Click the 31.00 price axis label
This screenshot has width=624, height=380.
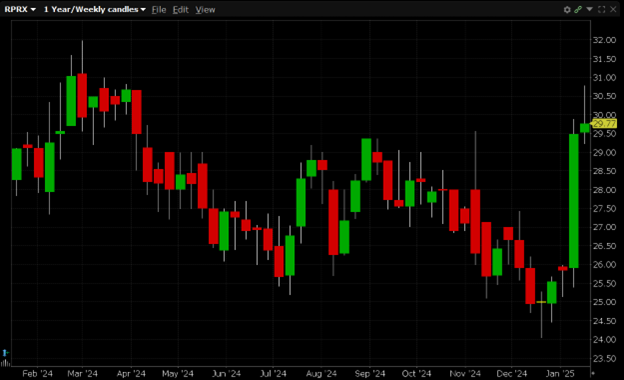604,78
